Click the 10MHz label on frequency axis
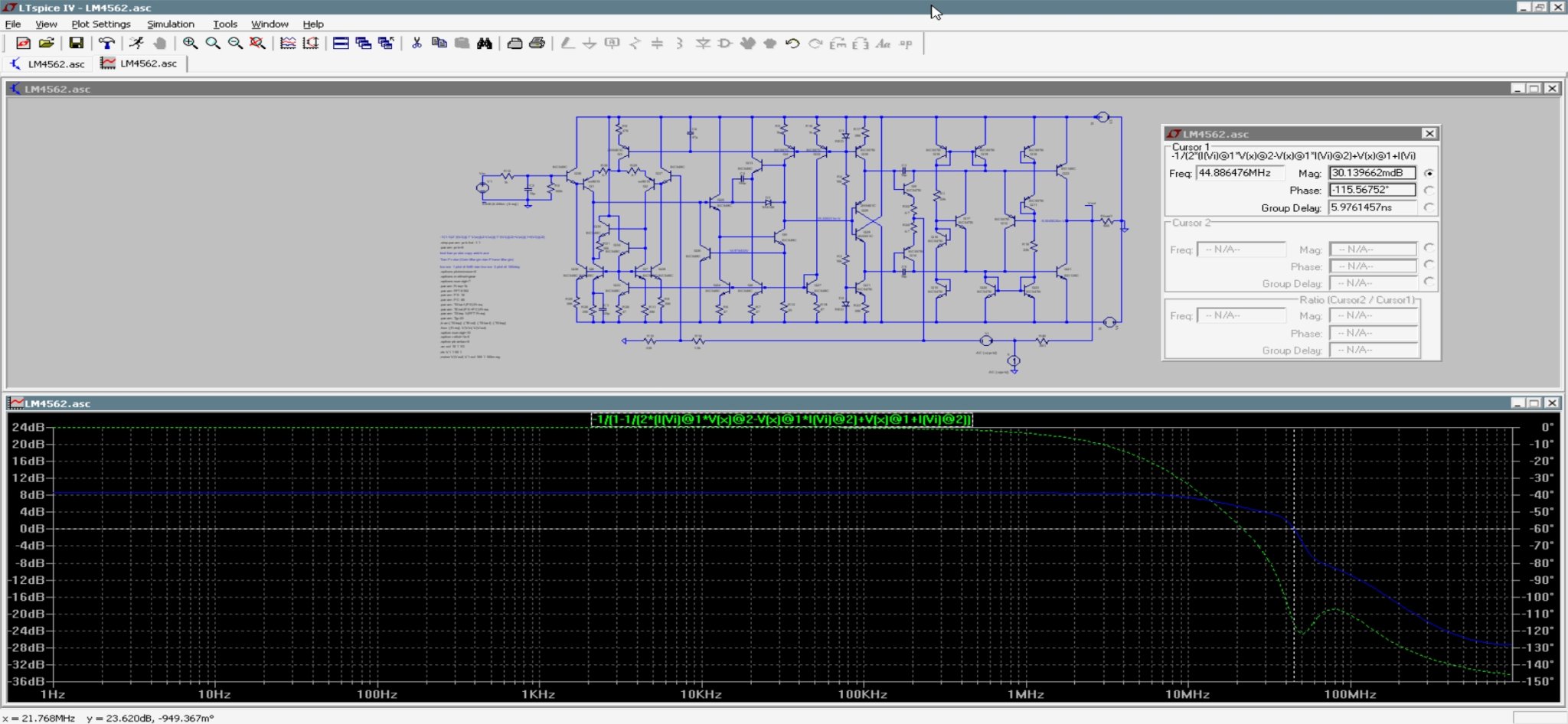Viewport: 1568px width, 724px height. pyautogui.click(x=1187, y=695)
